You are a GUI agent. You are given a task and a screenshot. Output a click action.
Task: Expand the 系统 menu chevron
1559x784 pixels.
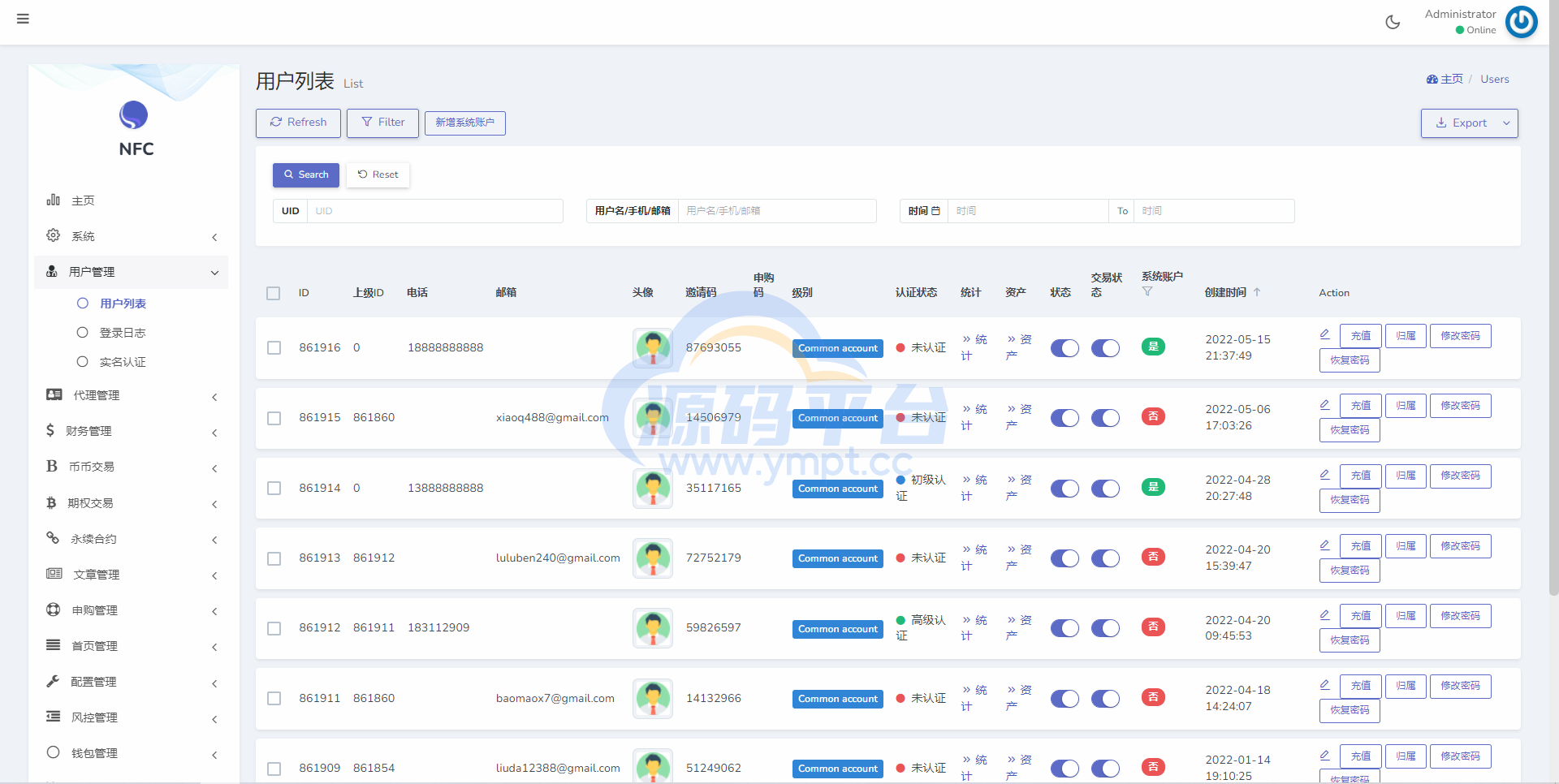[x=214, y=237]
